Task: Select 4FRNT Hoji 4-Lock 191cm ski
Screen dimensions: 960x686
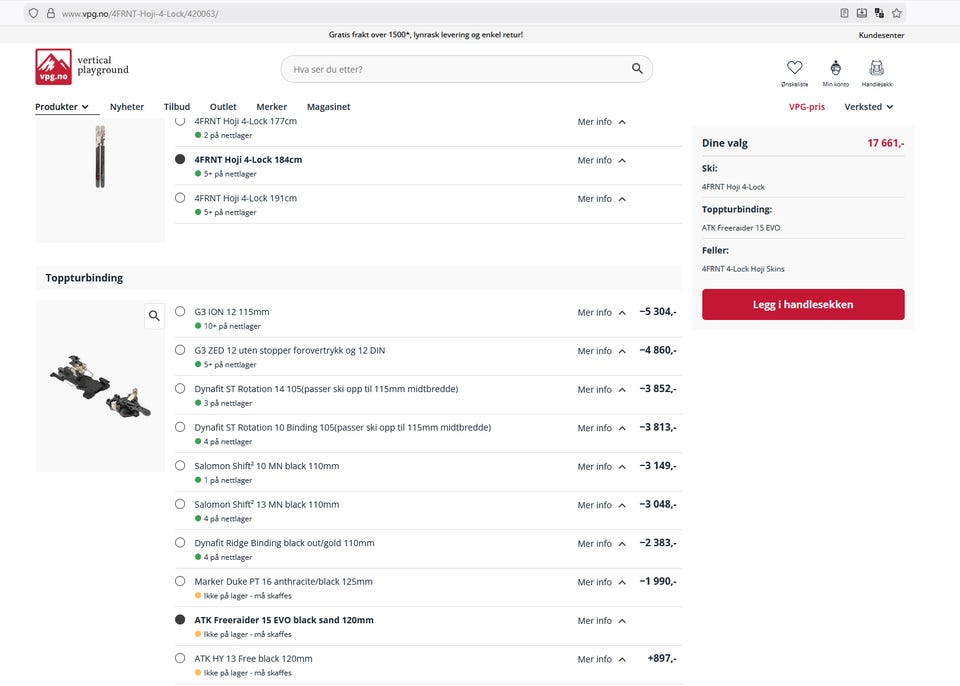Action: pos(180,198)
